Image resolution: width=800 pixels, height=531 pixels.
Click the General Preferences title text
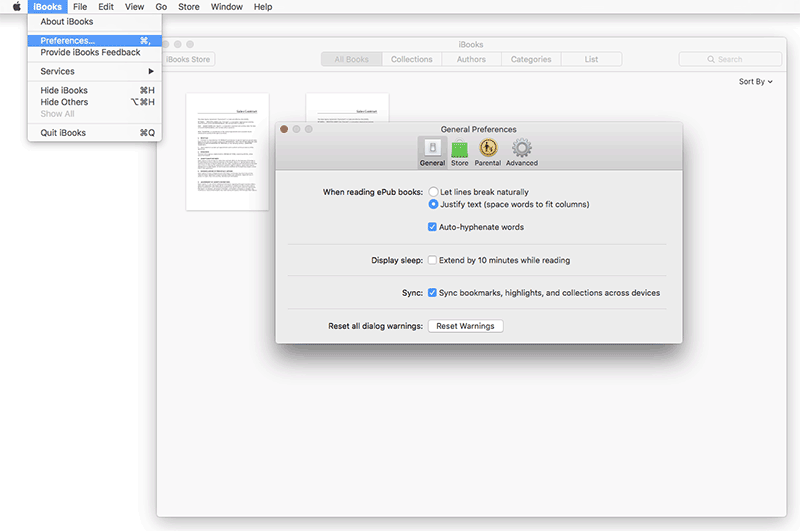click(x=479, y=130)
